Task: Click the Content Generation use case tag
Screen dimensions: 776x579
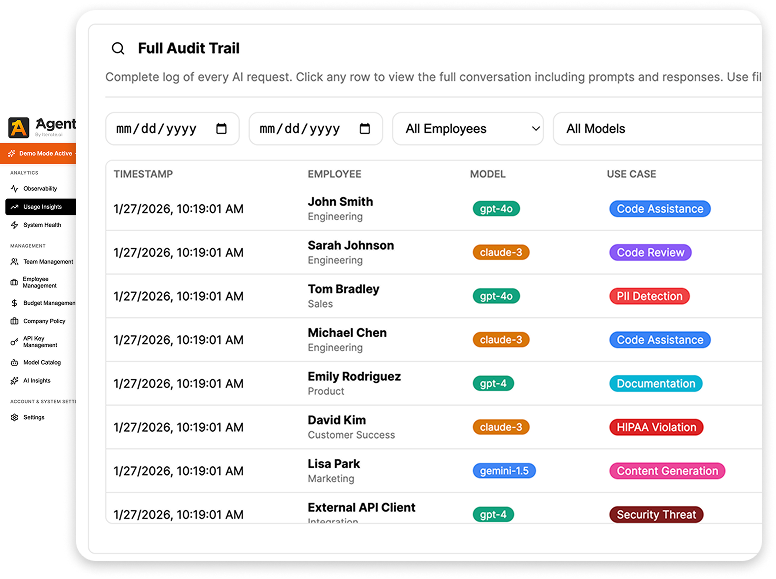Action: [x=667, y=471]
